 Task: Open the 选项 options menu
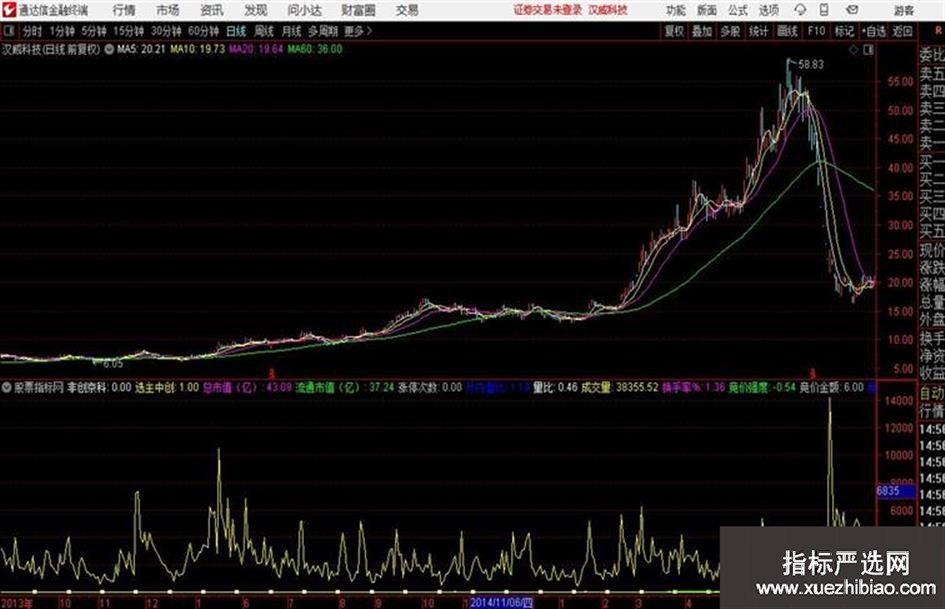tap(768, 10)
